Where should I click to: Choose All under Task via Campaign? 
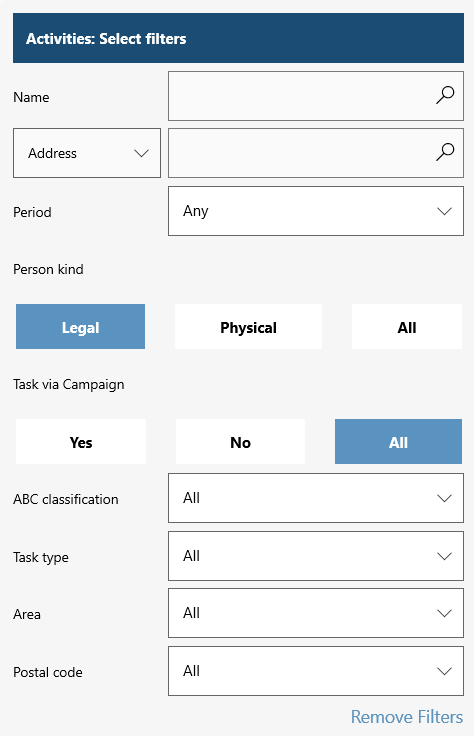pyautogui.click(x=398, y=442)
